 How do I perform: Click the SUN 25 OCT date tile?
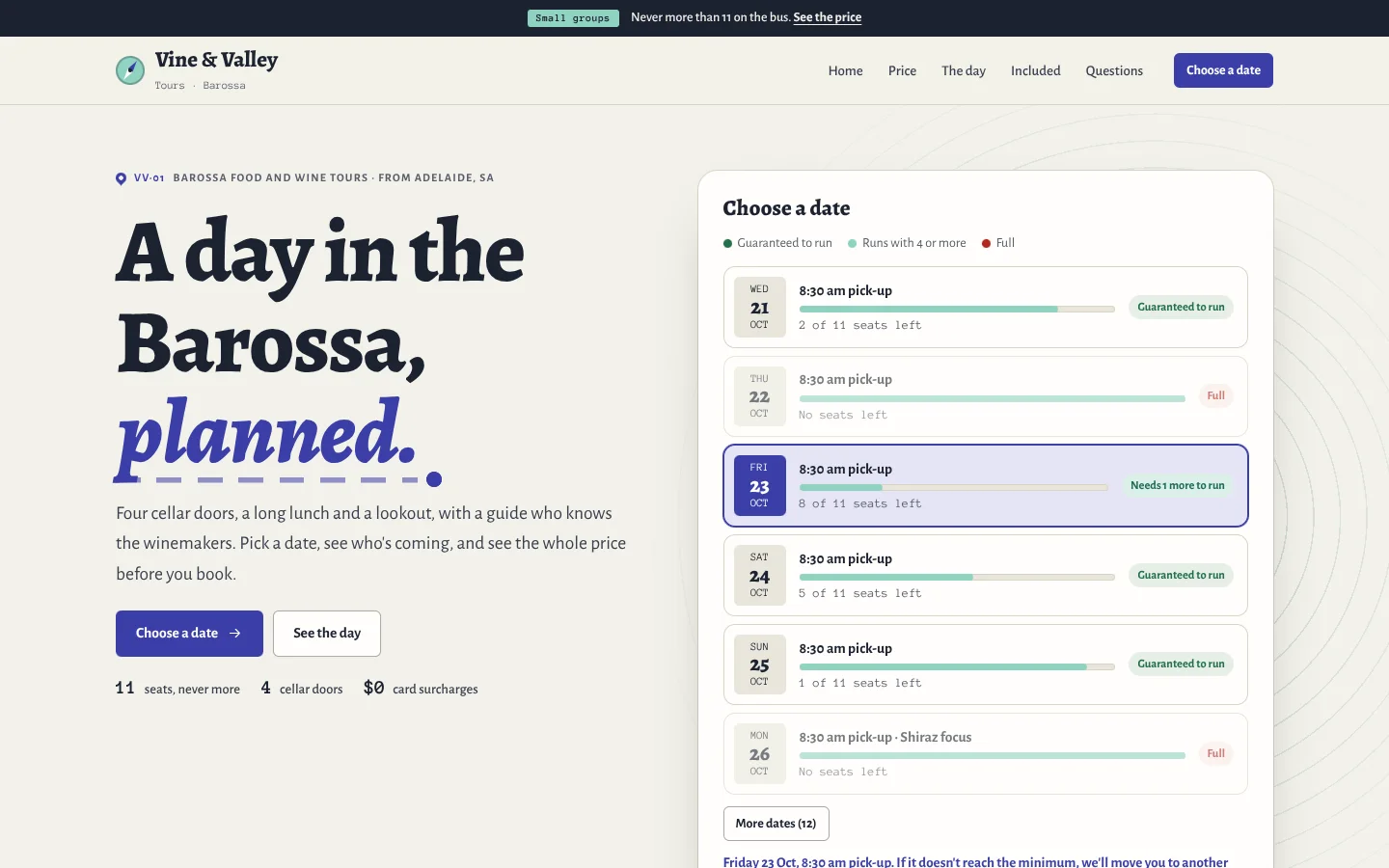[760, 665]
